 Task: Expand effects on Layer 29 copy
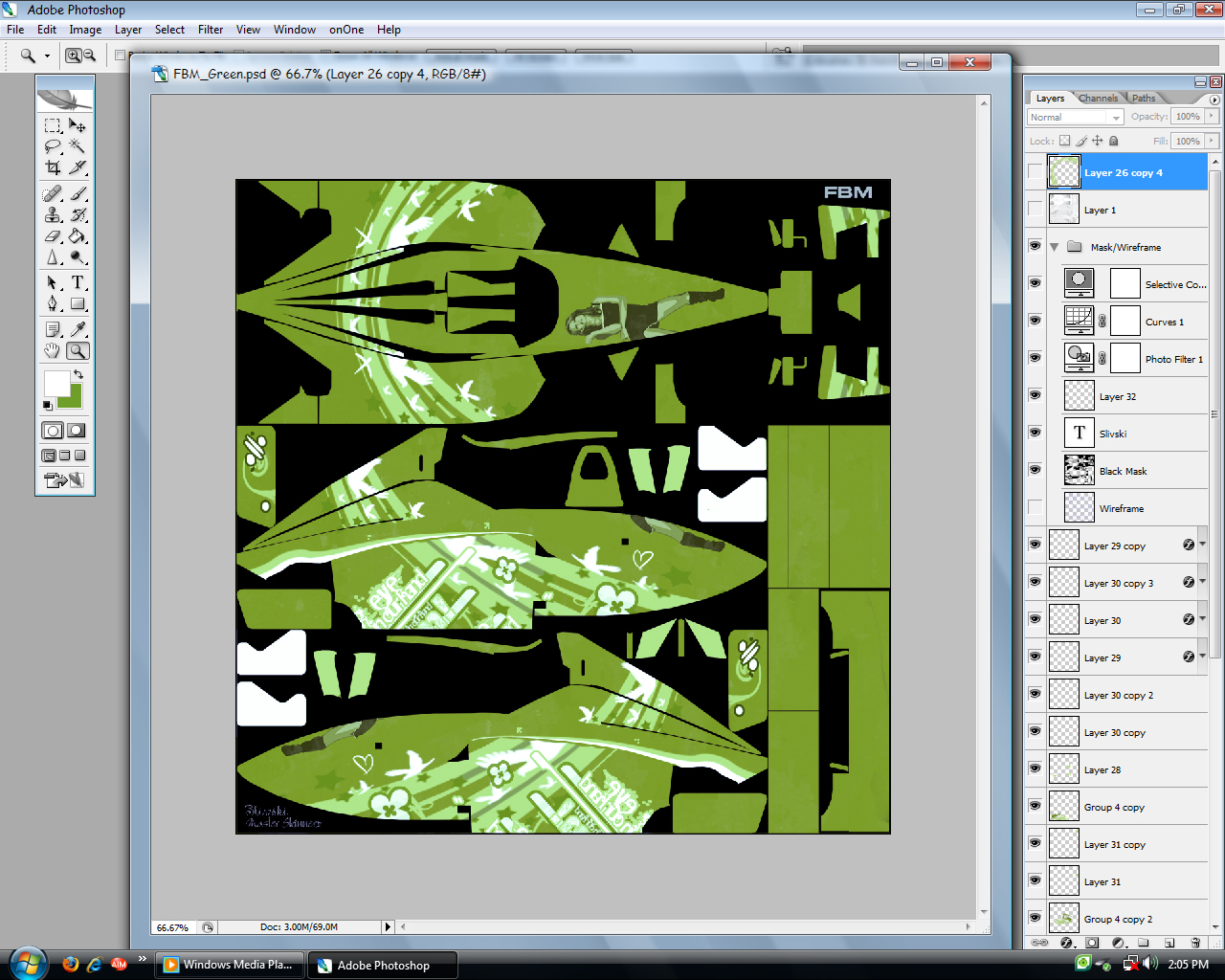click(x=1203, y=545)
